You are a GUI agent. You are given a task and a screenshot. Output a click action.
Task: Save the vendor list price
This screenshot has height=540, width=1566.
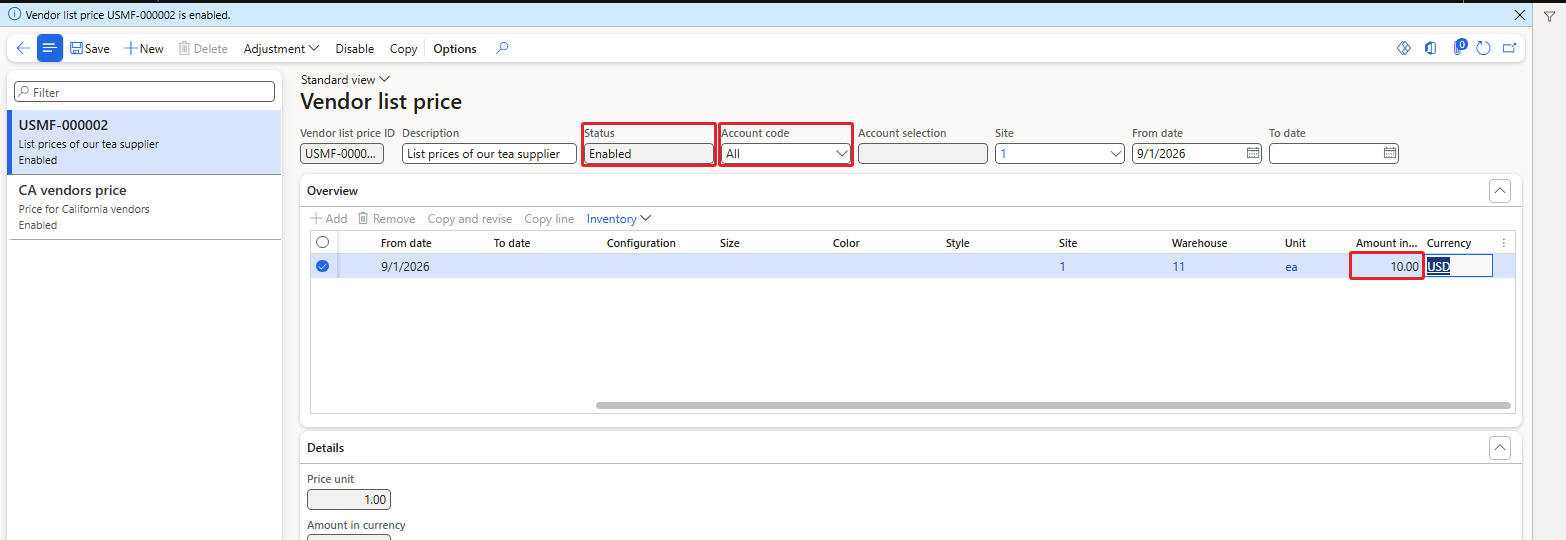90,48
